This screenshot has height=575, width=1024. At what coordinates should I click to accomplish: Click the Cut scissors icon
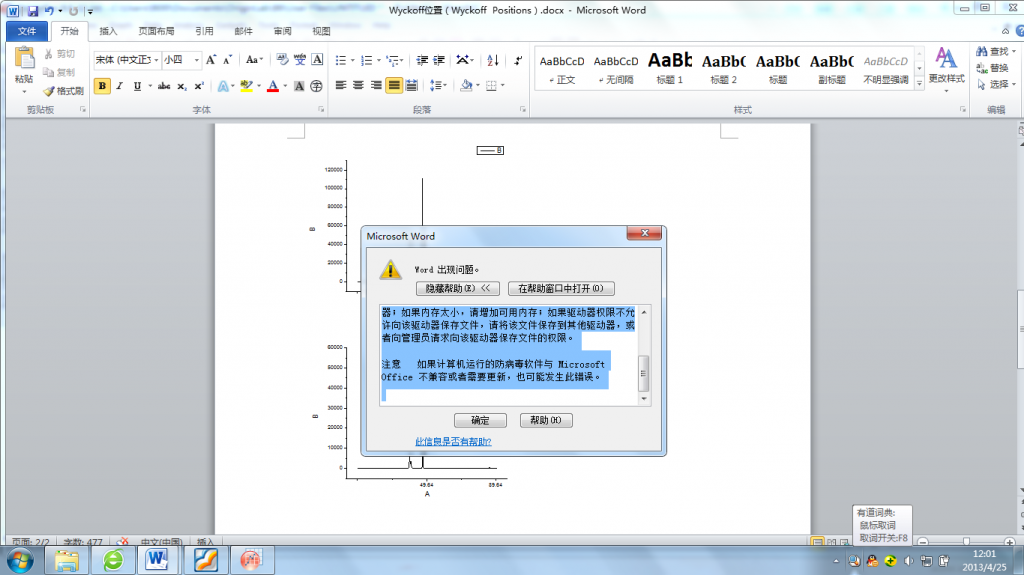coord(48,54)
